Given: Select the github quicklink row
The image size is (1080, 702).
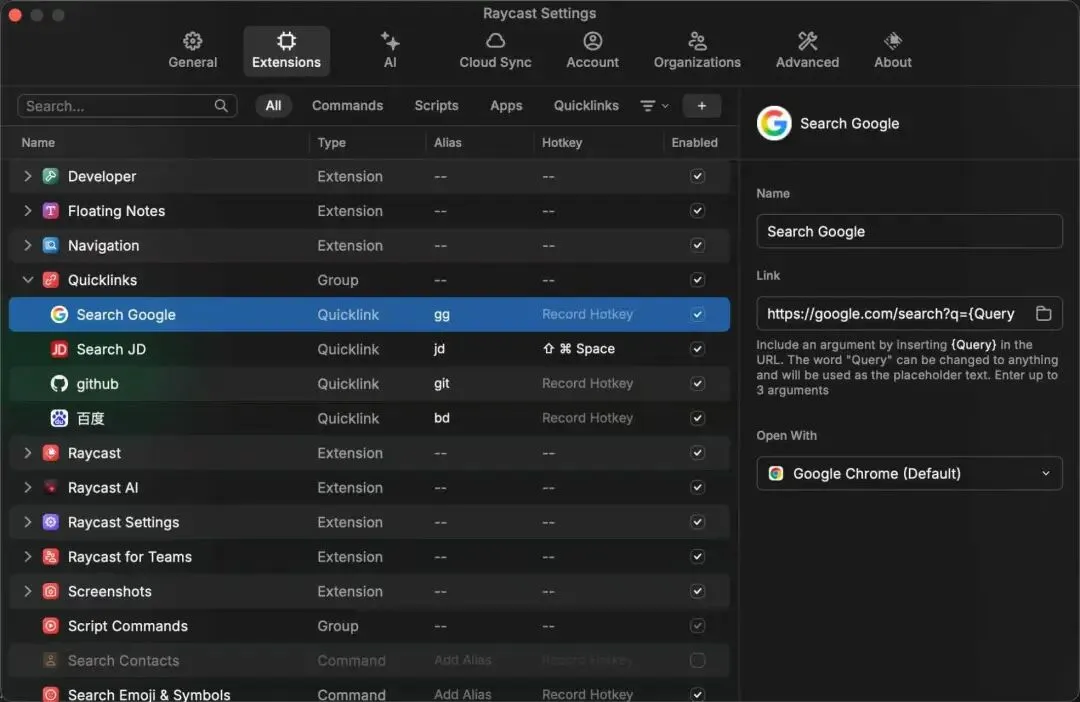Looking at the screenshot, I should pos(98,384).
